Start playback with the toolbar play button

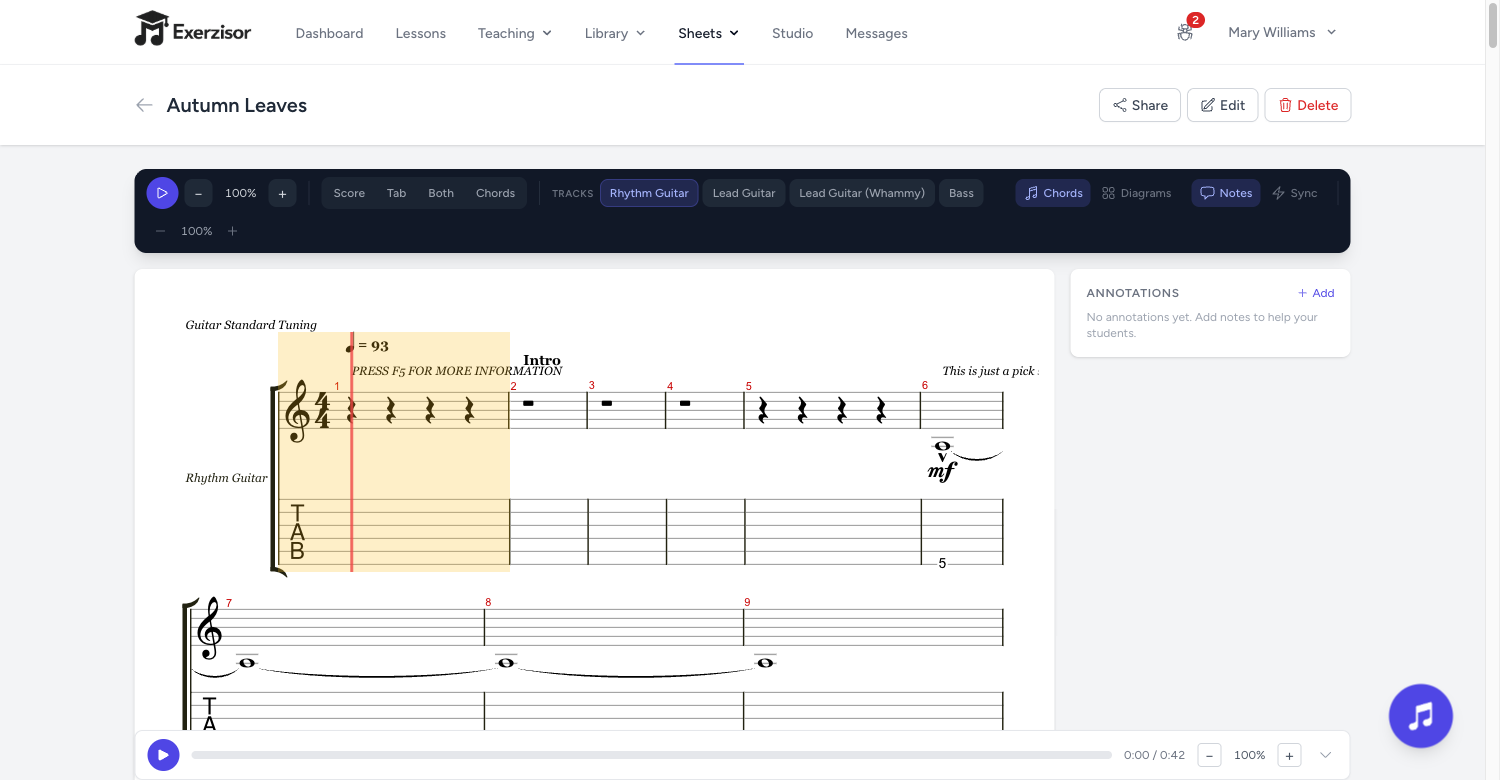[162, 193]
